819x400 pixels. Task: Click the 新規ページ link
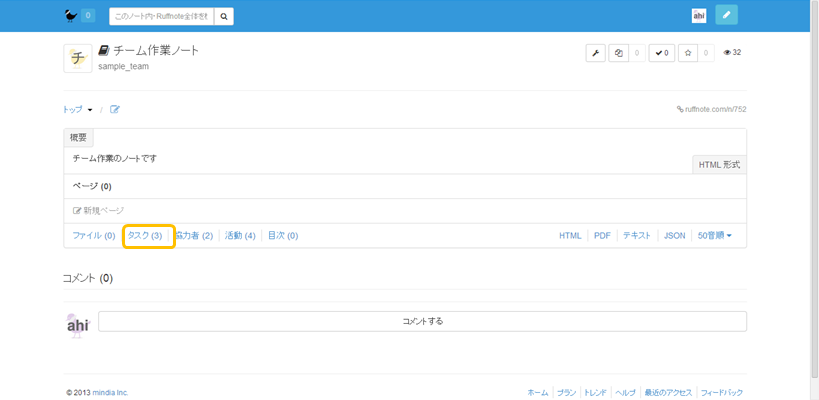pos(98,211)
